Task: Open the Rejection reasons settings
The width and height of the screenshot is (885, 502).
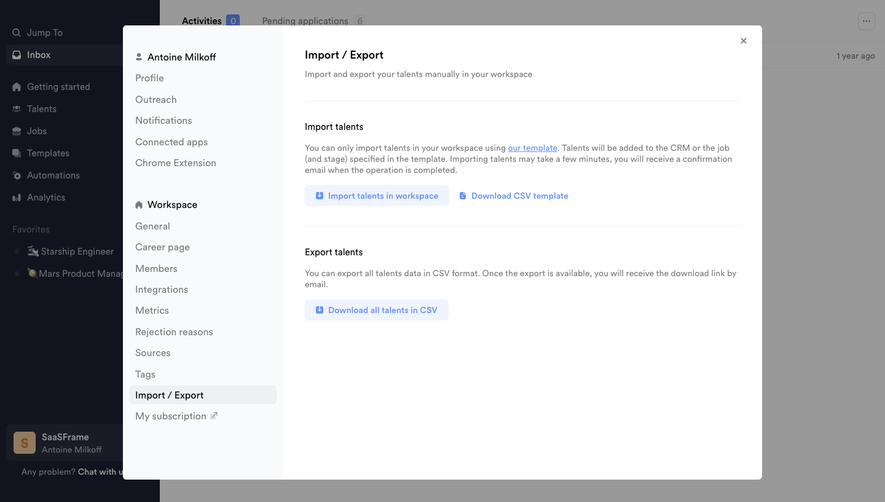Action: click(x=174, y=331)
